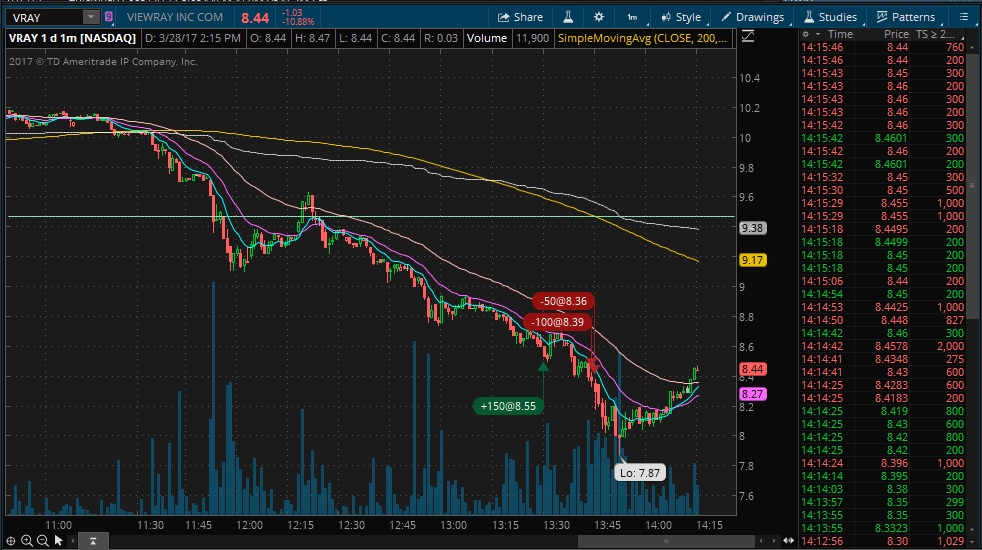This screenshot has height=550, width=982.
Task: Open Time and Sales settings gear
Action: (806, 34)
